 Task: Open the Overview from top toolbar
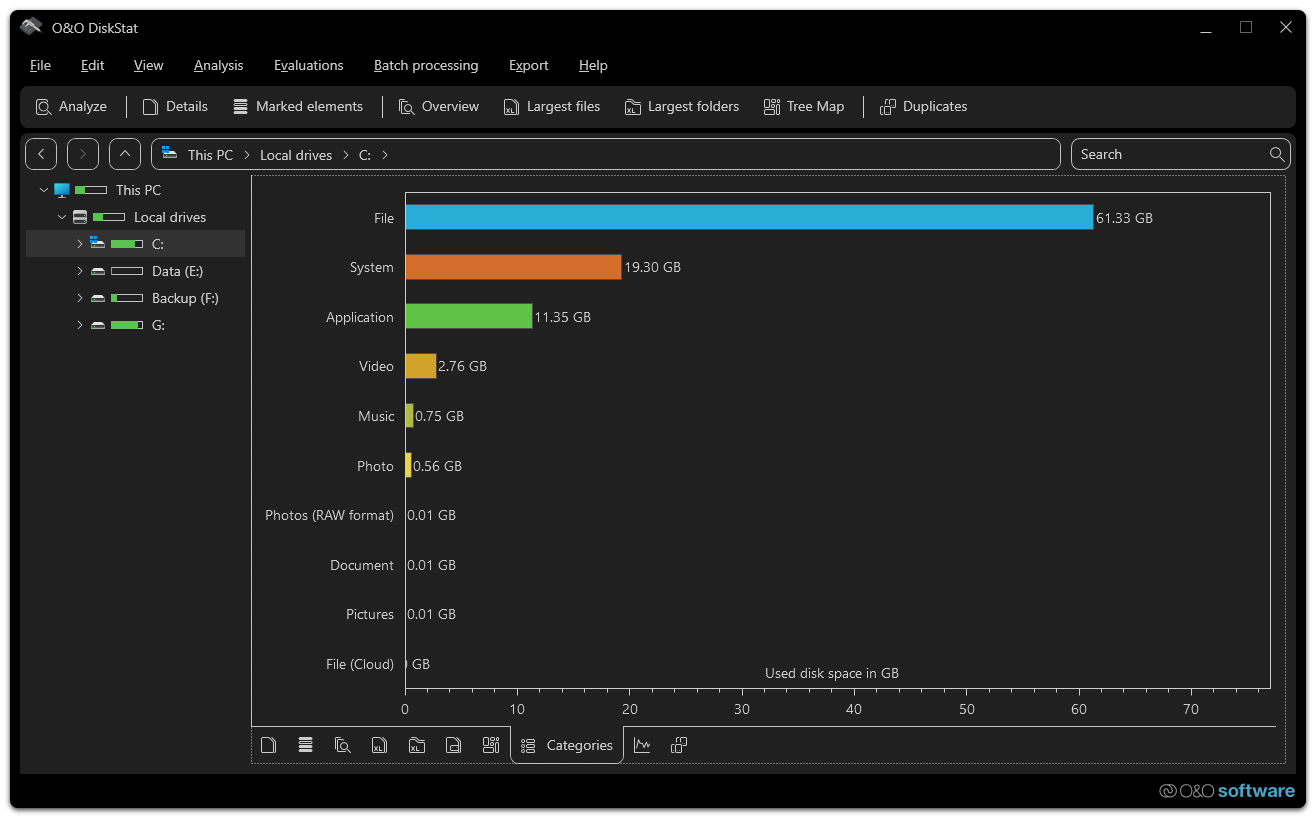point(439,106)
